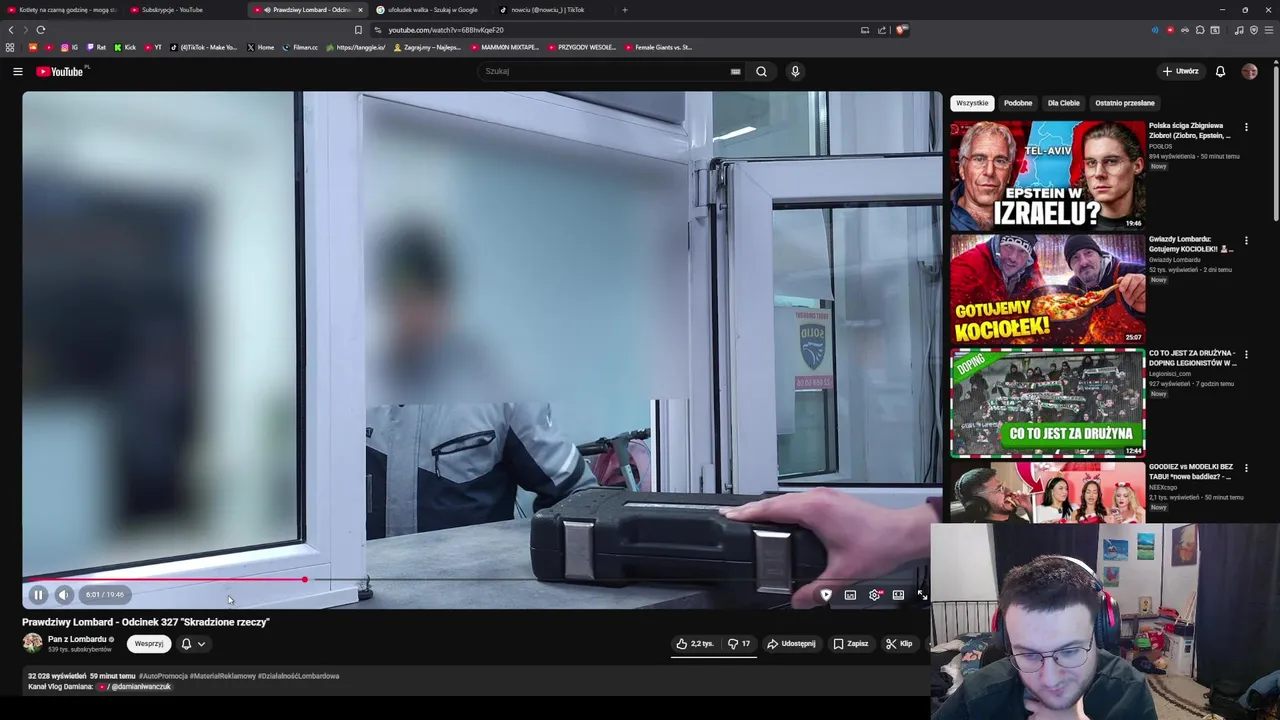The image size is (1280, 720).
Task: Open the Co to jest za drużyna thumbnail
Action: 1047,402
